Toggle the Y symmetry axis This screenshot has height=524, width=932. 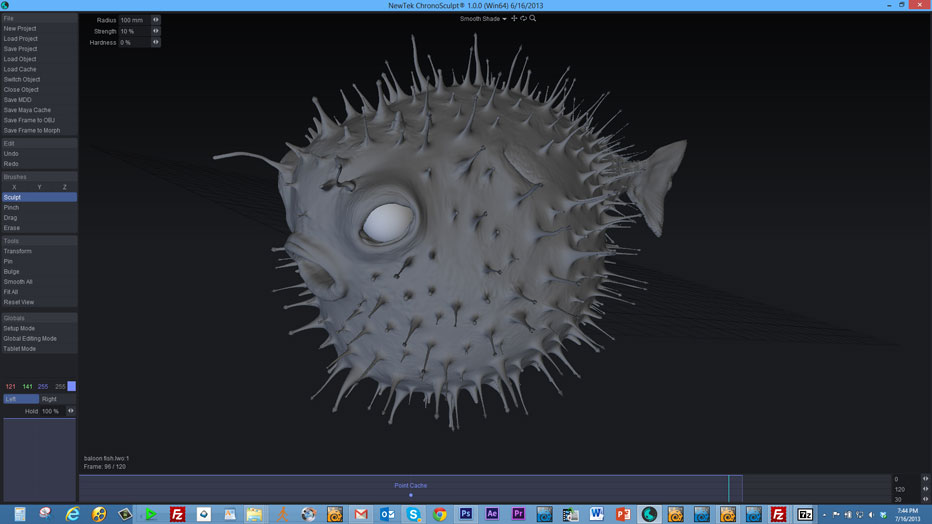pyautogui.click(x=40, y=187)
